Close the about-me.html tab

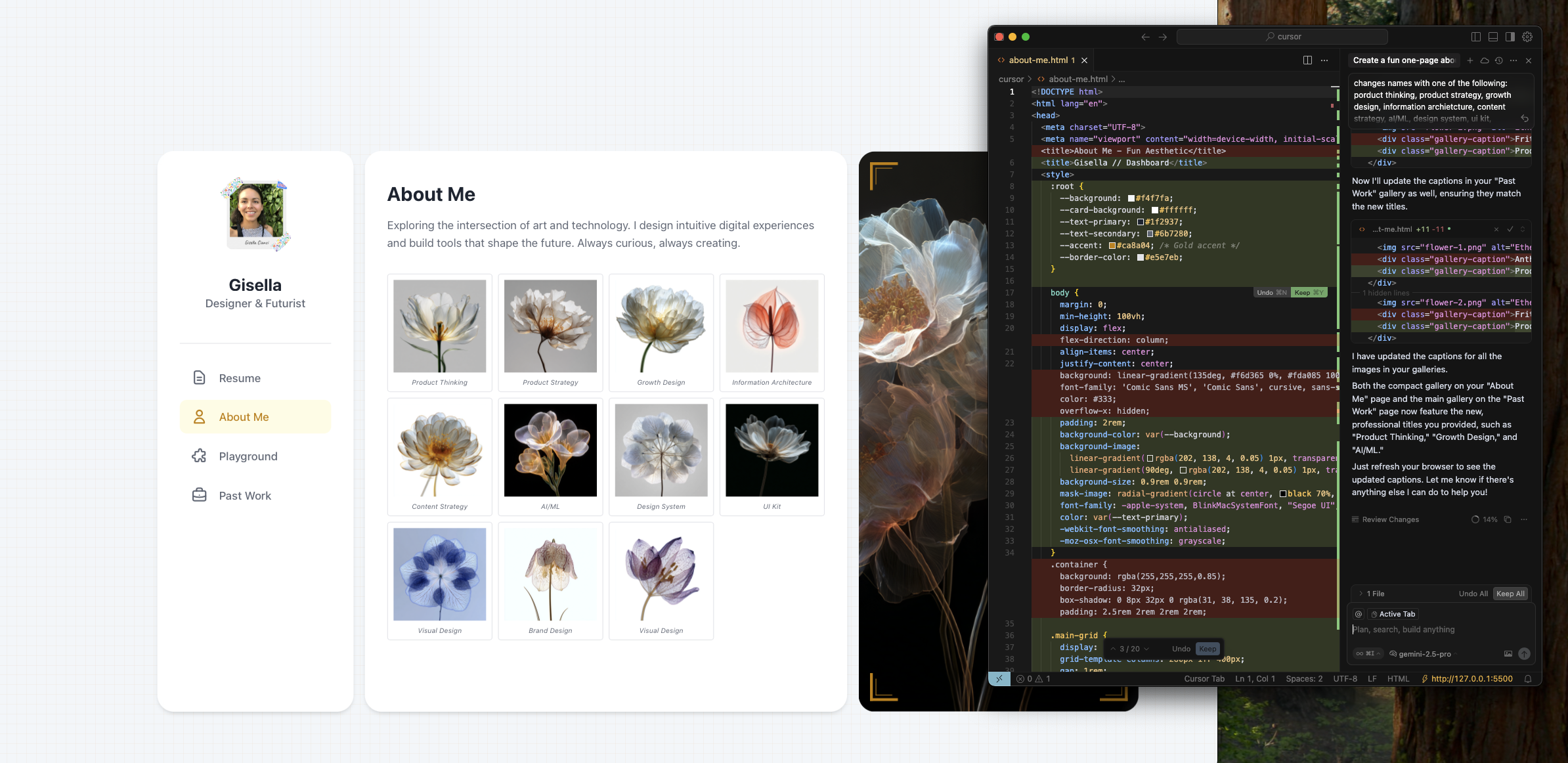coord(1085,60)
